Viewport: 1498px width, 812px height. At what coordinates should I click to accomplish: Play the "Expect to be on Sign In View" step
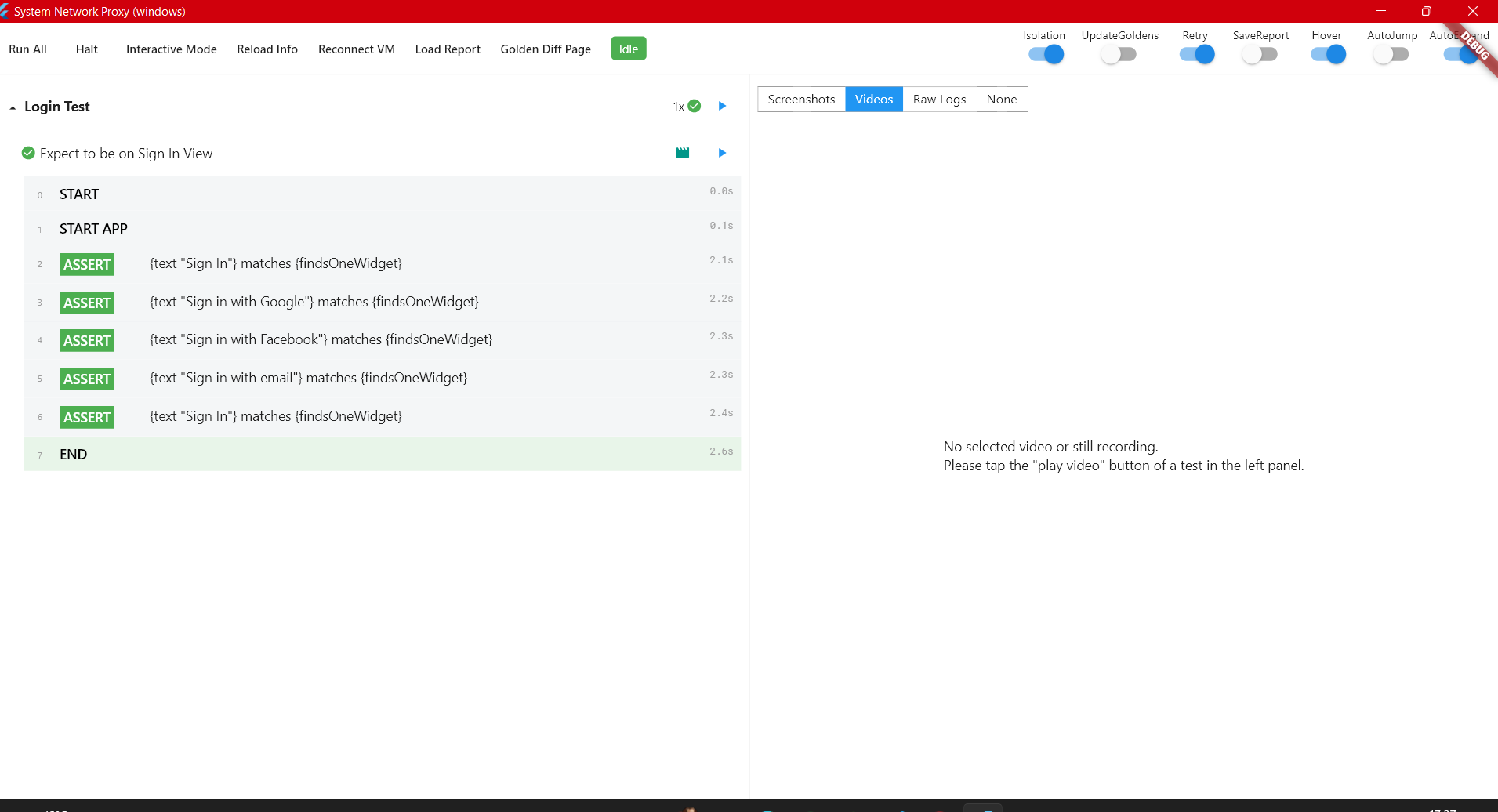pos(722,153)
